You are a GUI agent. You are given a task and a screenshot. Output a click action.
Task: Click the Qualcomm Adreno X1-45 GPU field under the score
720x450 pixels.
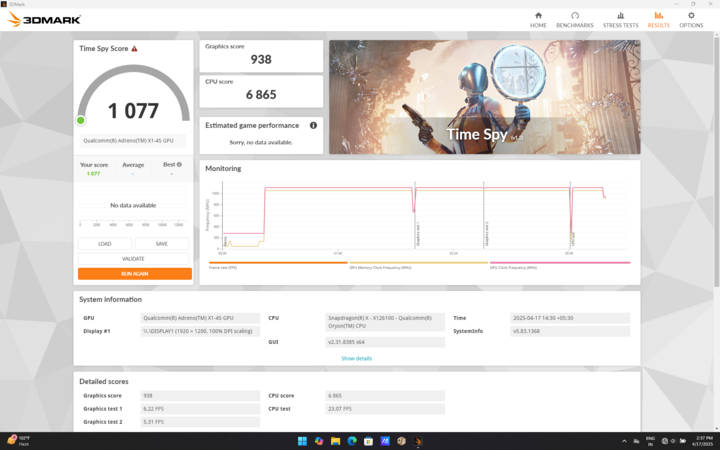[133, 141]
